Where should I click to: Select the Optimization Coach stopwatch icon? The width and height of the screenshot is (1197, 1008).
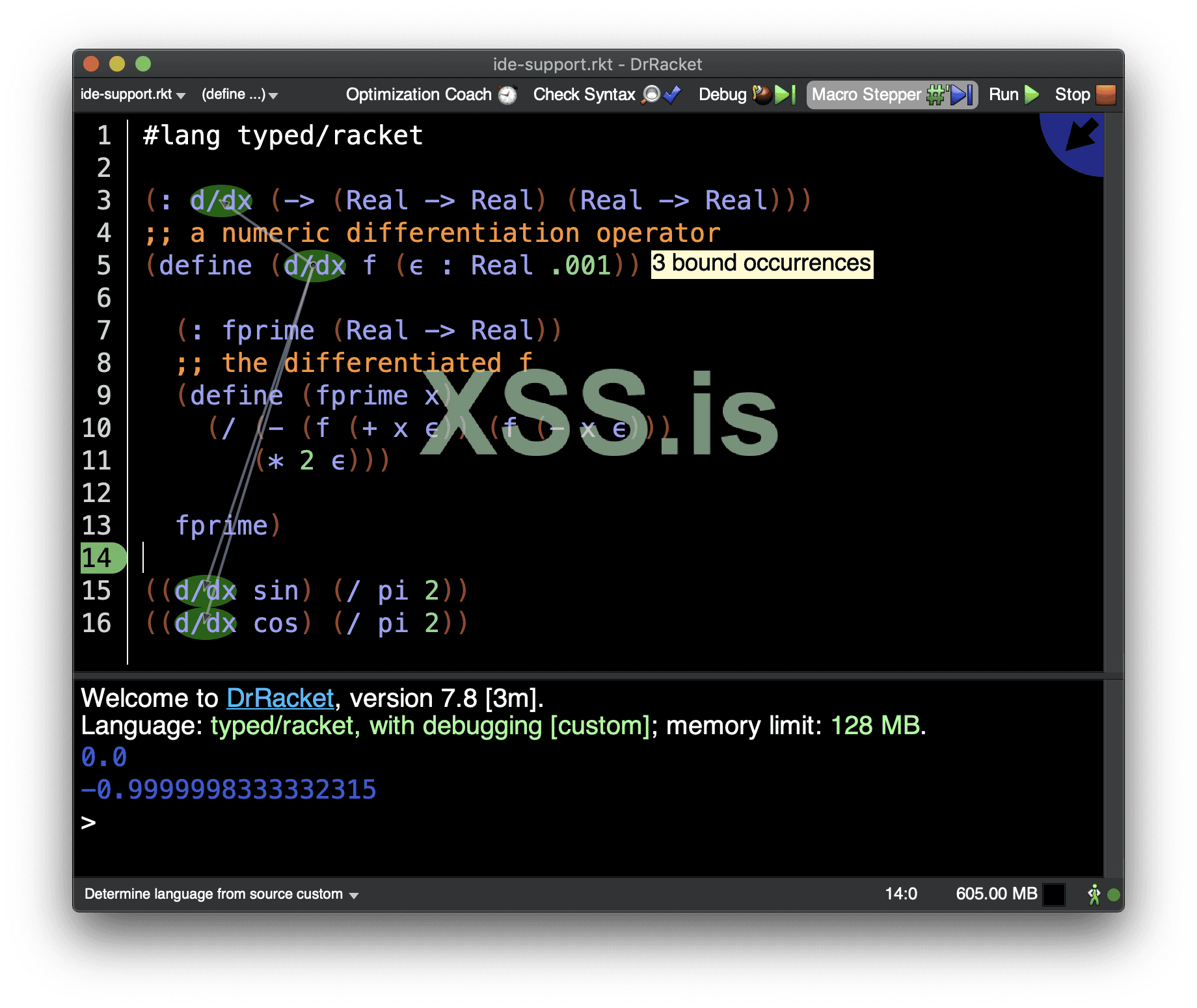coord(507,94)
